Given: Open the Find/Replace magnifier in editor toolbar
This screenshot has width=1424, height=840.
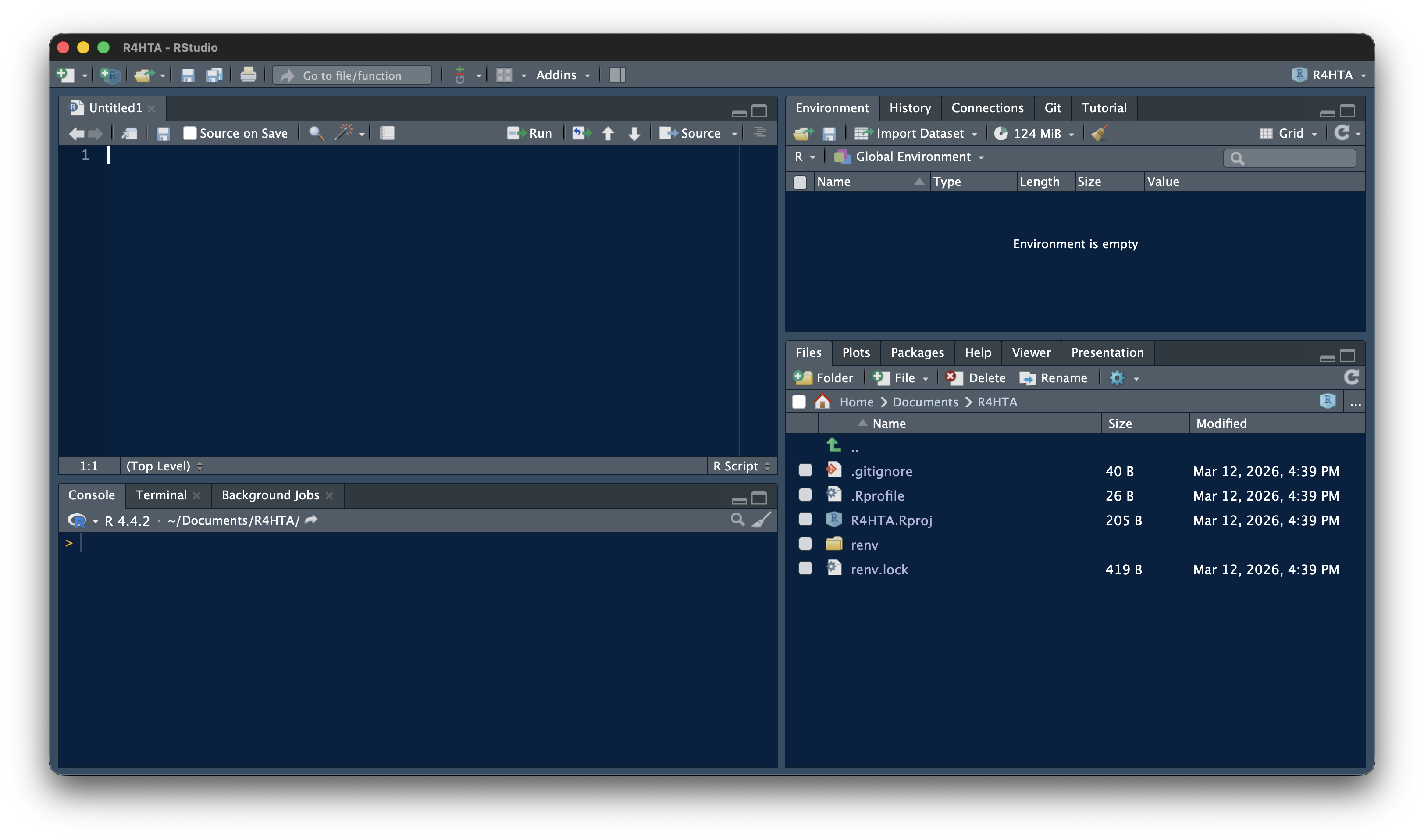Looking at the screenshot, I should (x=316, y=133).
